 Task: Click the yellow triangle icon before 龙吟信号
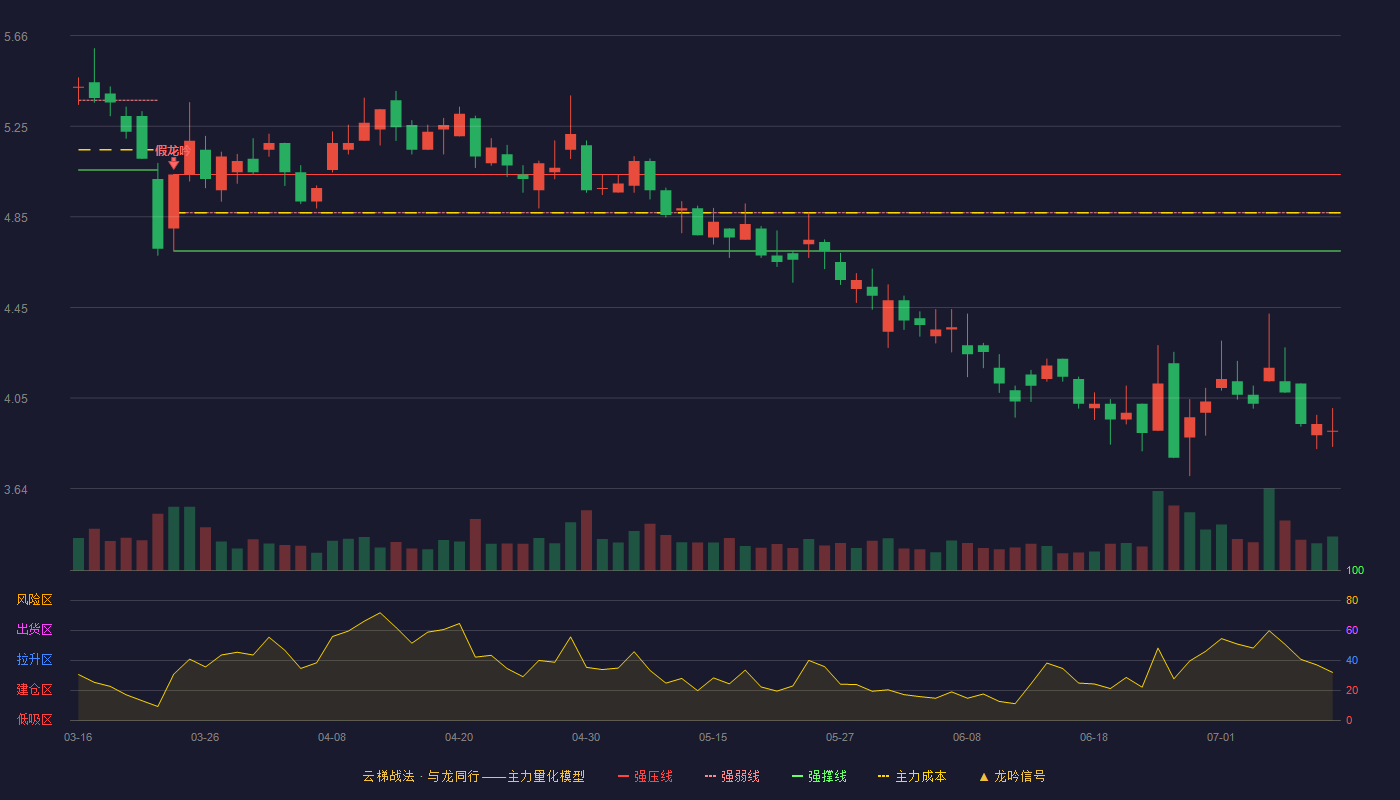pos(983,777)
